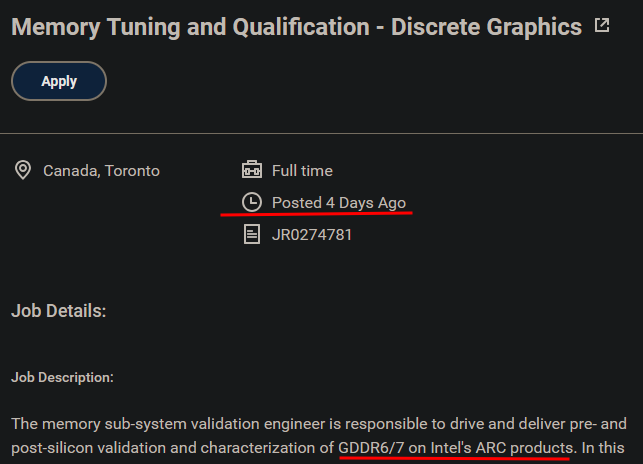
Task: Click the document icon beside JR0274781
Action: pyautogui.click(x=252, y=235)
